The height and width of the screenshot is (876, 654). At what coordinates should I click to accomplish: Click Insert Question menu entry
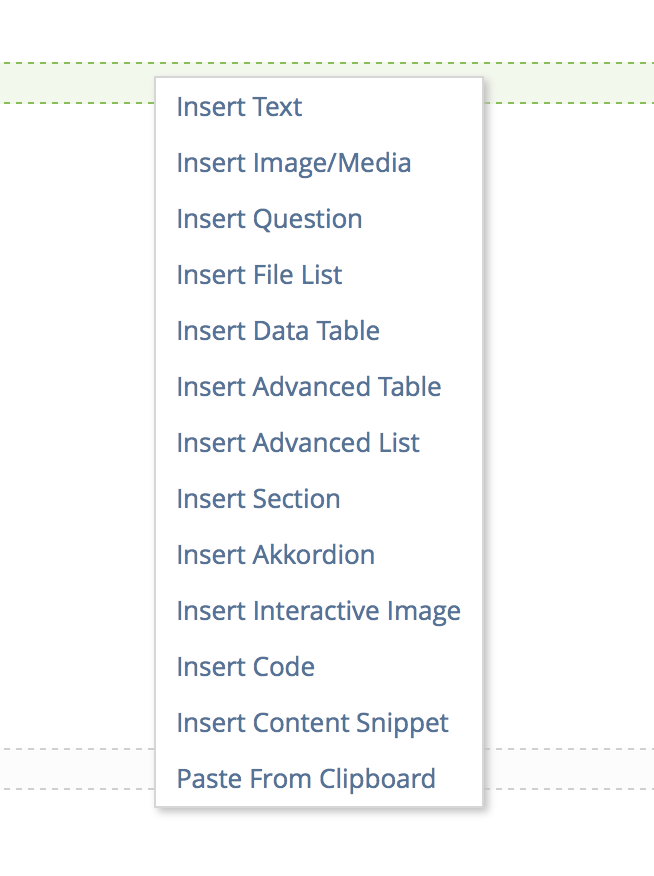tap(269, 219)
